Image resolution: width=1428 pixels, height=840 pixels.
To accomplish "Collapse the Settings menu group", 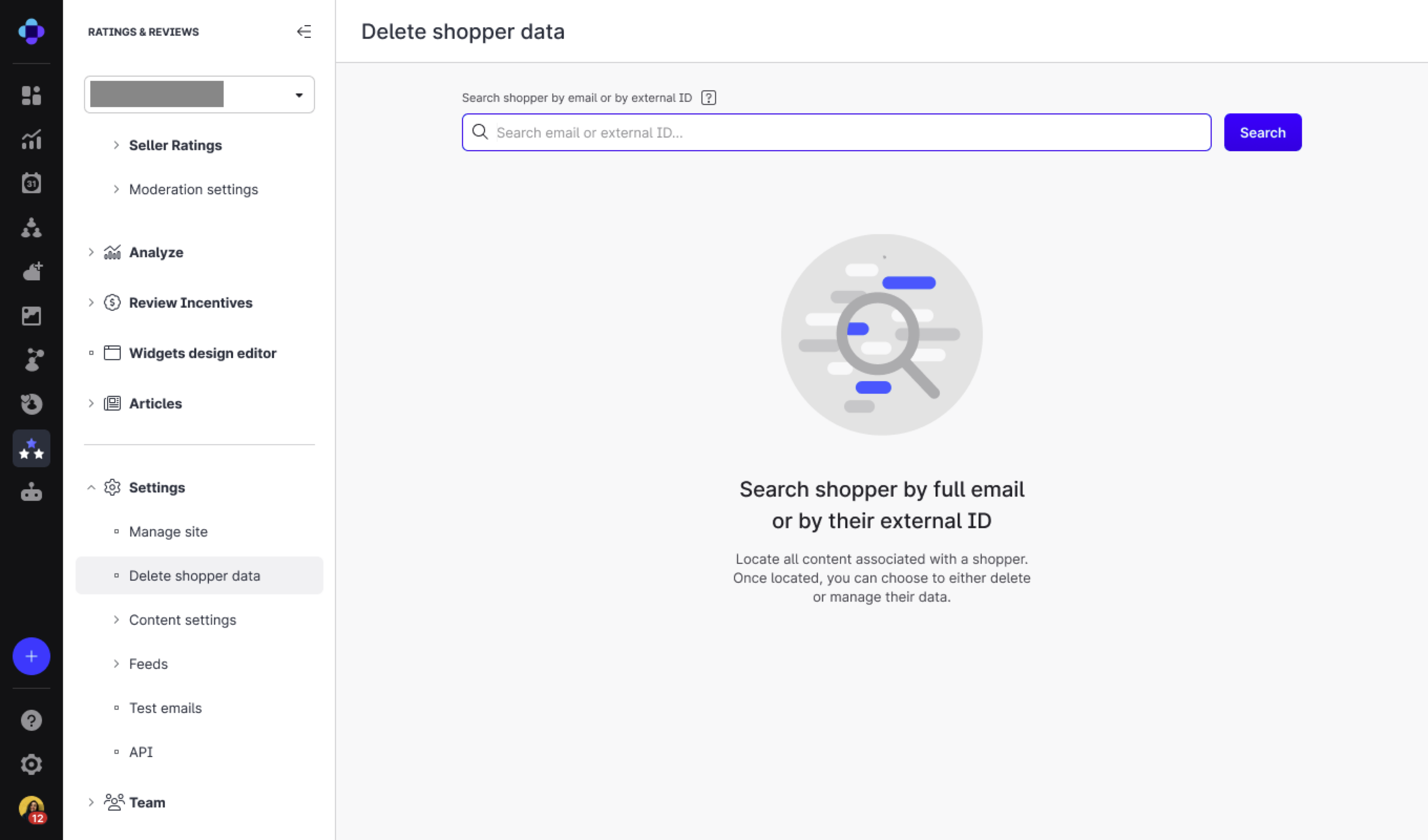I will pos(156,487).
